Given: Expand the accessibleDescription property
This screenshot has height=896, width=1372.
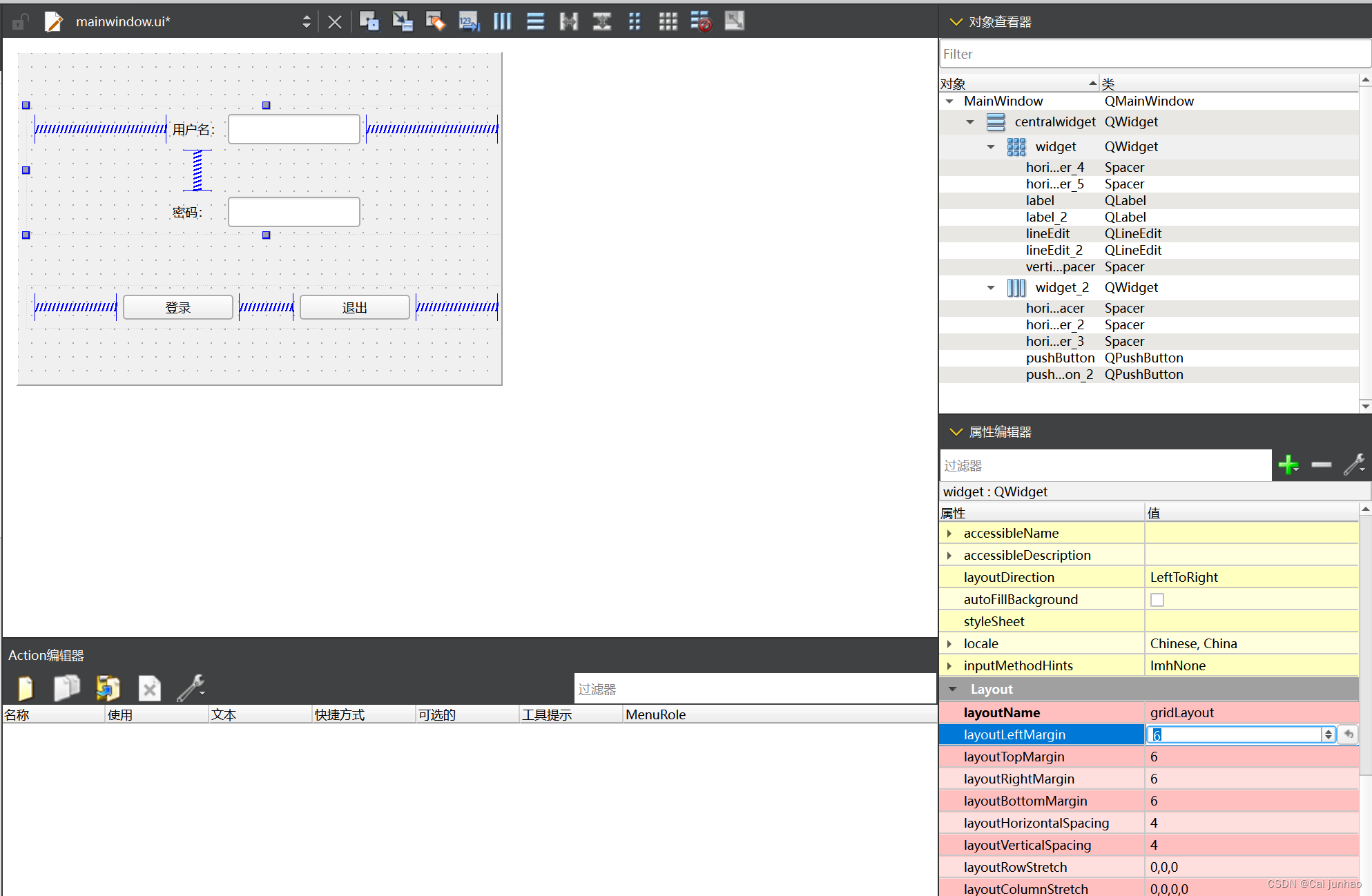Looking at the screenshot, I should (949, 556).
